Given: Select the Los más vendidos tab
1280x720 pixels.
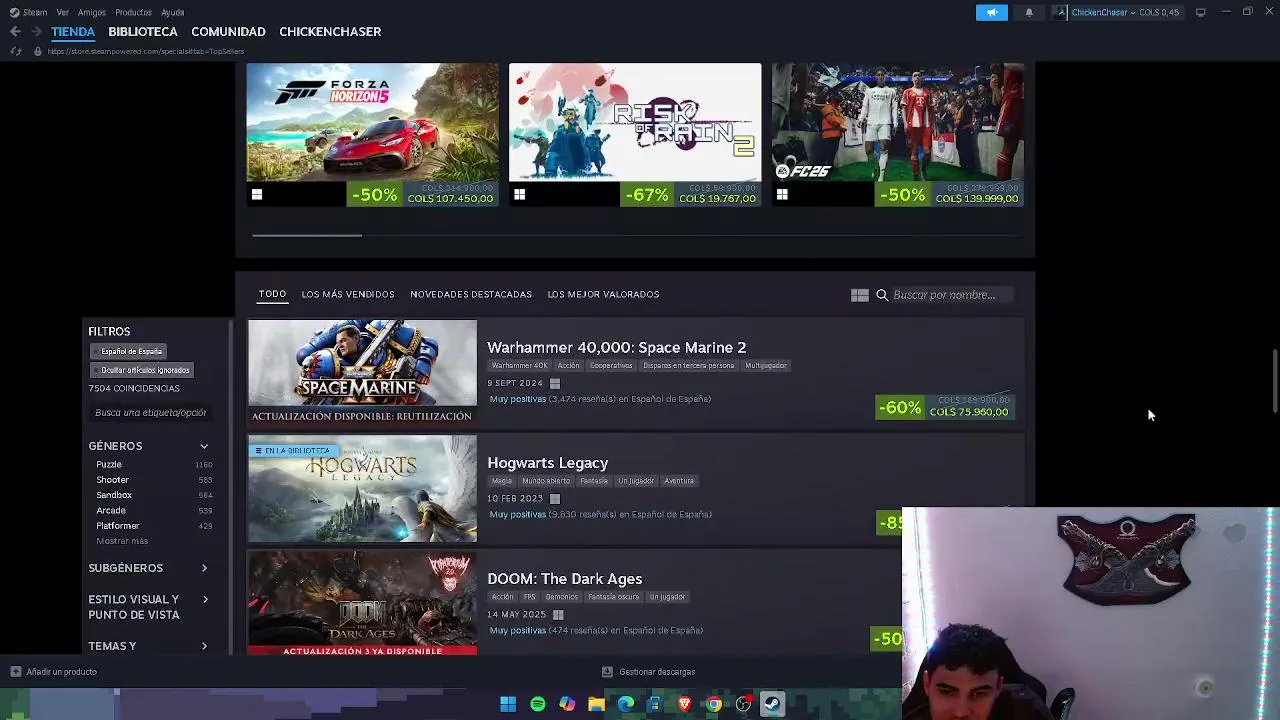Looking at the screenshot, I should (x=348, y=295).
